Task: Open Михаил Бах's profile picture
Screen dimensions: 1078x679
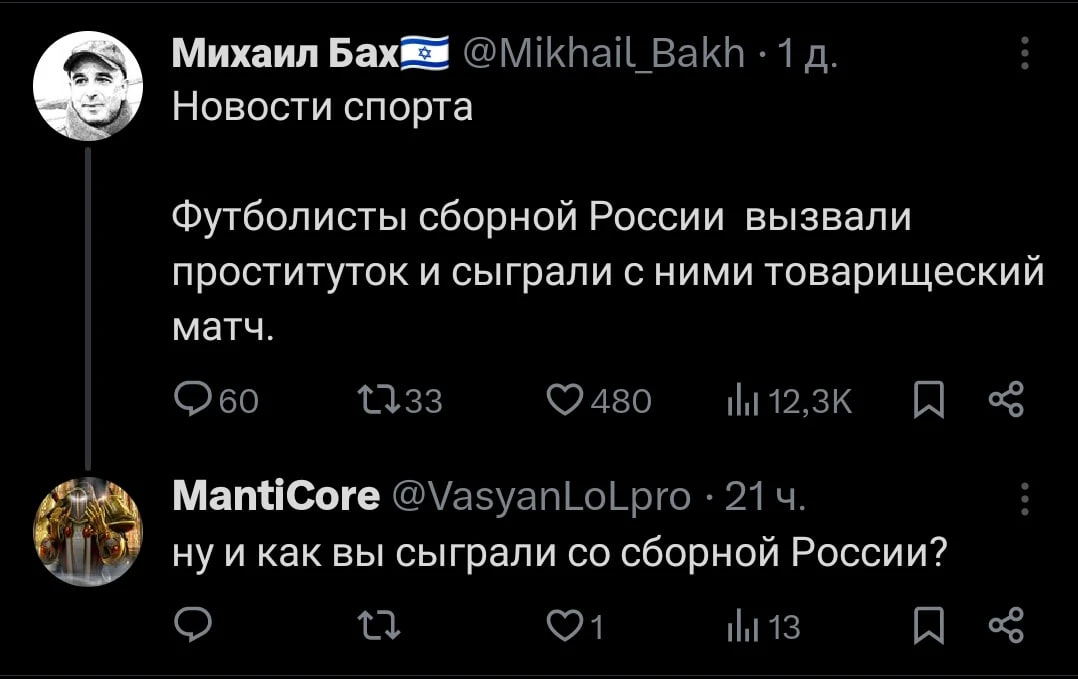Action: coord(88,86)
